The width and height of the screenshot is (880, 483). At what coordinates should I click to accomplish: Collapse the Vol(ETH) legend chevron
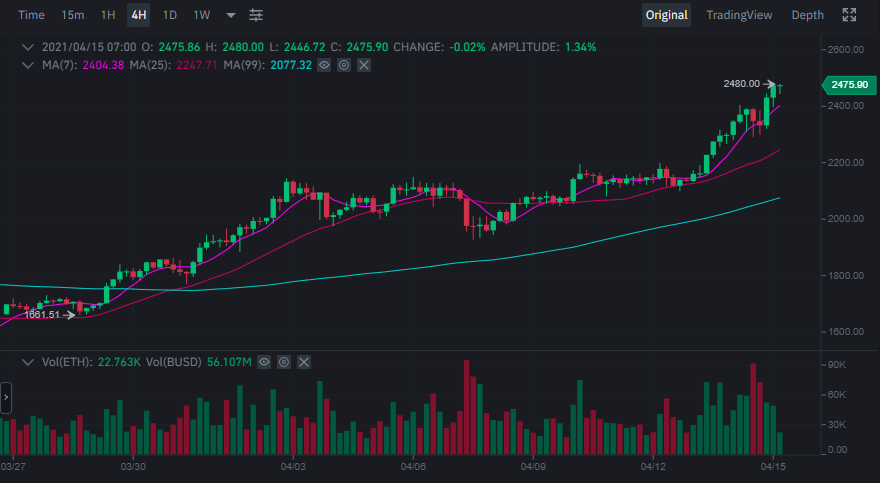tap(27, 361)
